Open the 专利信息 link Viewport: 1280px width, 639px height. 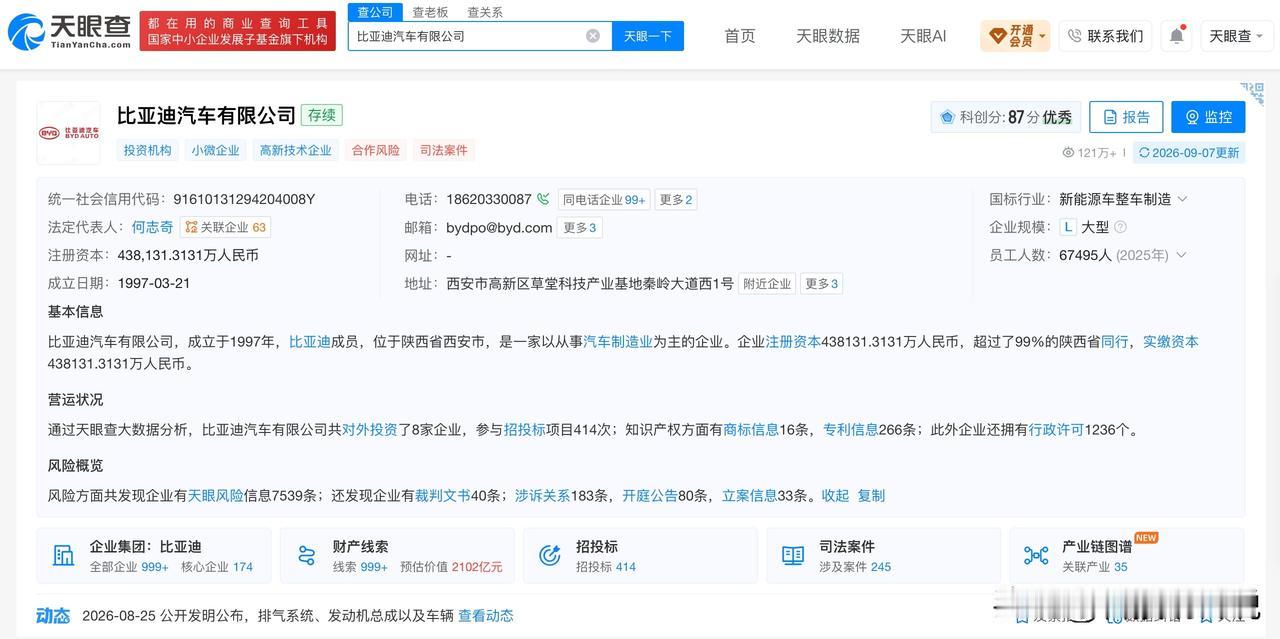click(x=850, y=429)
